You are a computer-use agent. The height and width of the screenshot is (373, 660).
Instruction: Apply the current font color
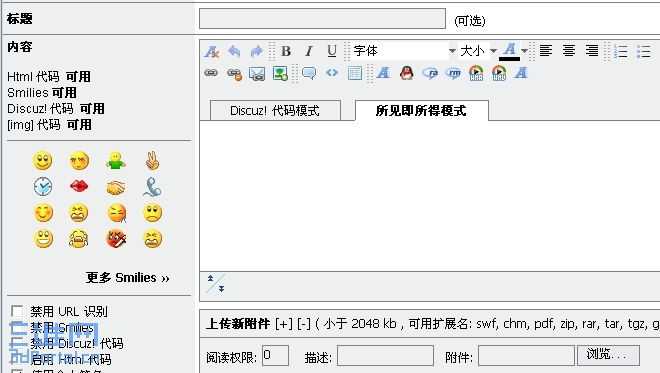509,51
